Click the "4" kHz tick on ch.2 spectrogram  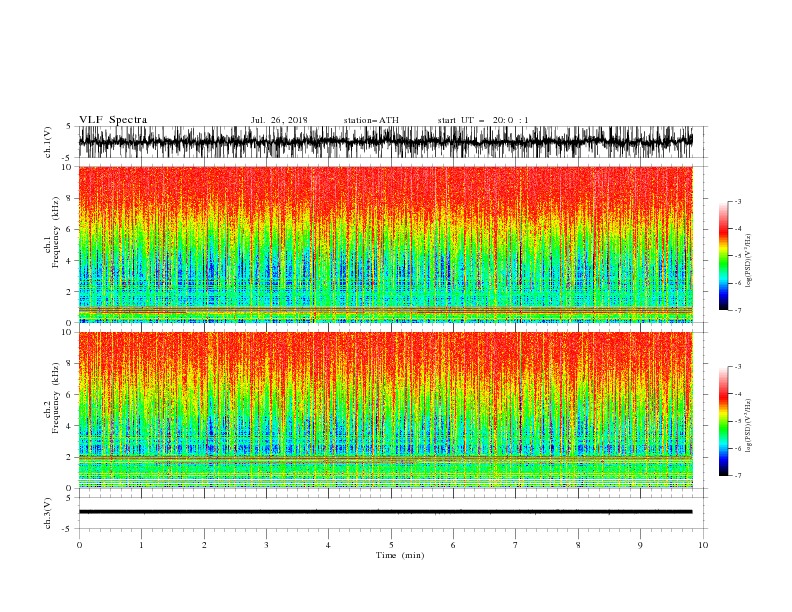69,426
